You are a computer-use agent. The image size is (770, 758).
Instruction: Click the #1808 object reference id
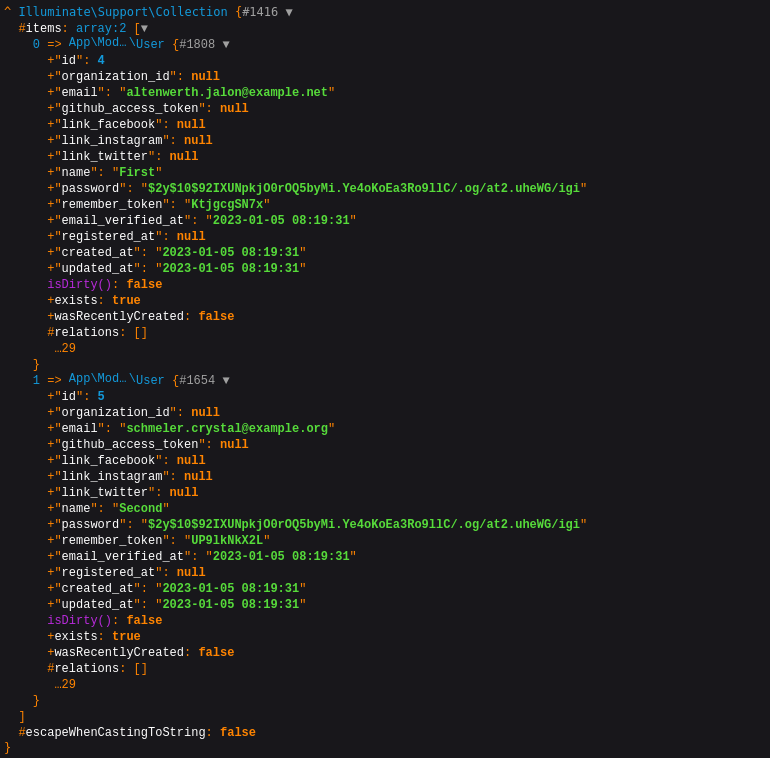197,45
